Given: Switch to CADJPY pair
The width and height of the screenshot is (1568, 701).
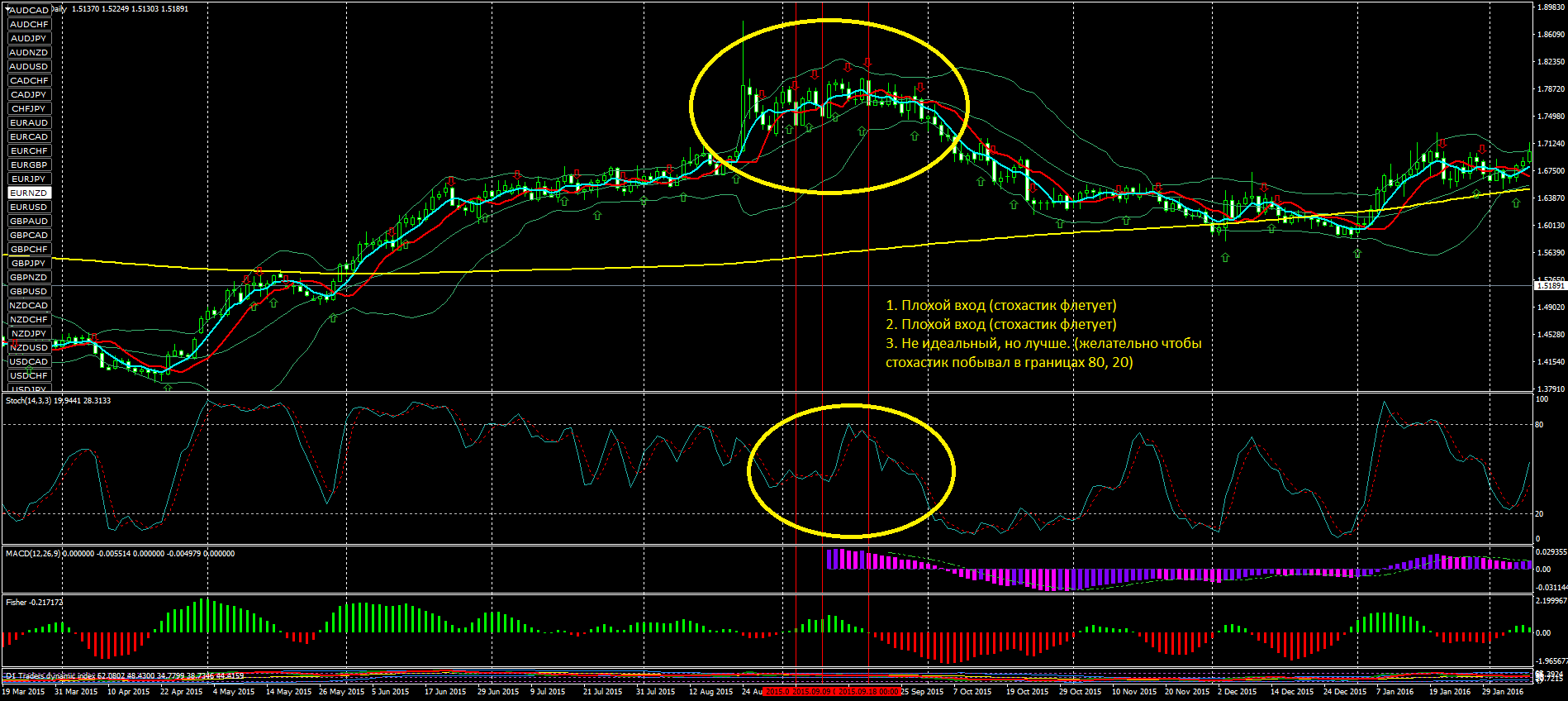Looking at the screenshot, I should [x=29, y=94].
